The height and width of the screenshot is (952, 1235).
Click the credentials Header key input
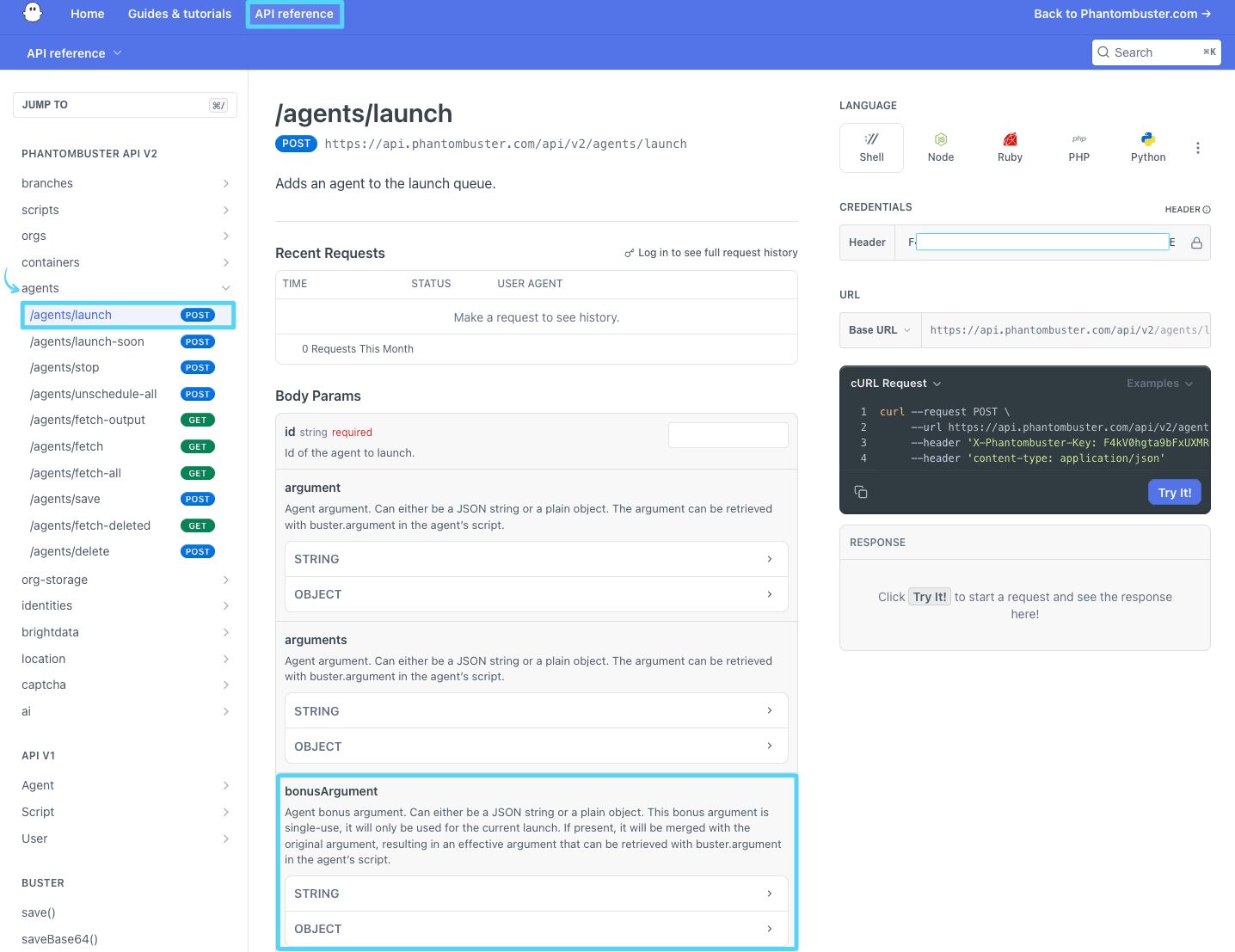[x=1042, y=243]
